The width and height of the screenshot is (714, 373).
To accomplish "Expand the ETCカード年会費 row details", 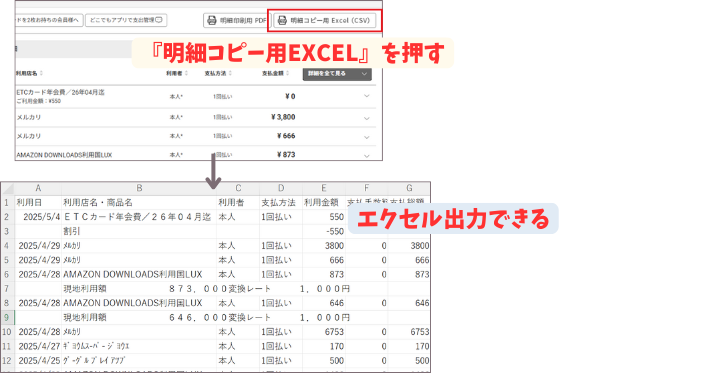I will coord(367,96).
